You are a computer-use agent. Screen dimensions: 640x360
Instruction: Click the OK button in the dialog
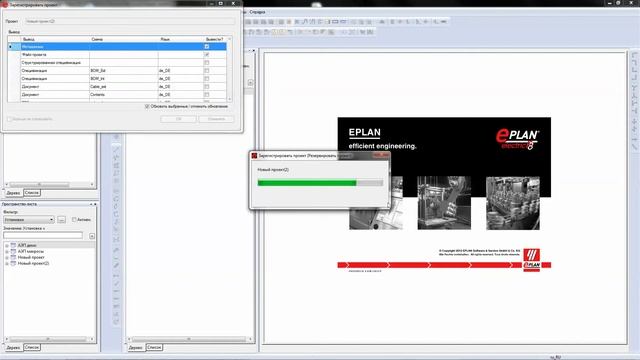[178, 119]
